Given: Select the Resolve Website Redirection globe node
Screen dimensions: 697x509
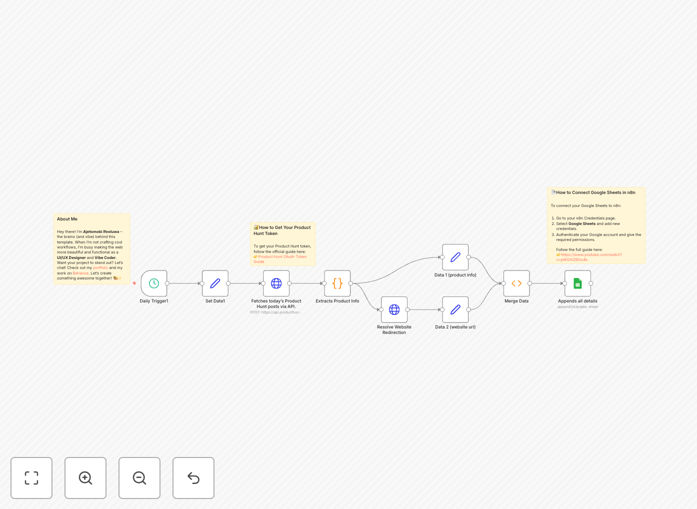Looking at the screenshot, I should [394, 309].
